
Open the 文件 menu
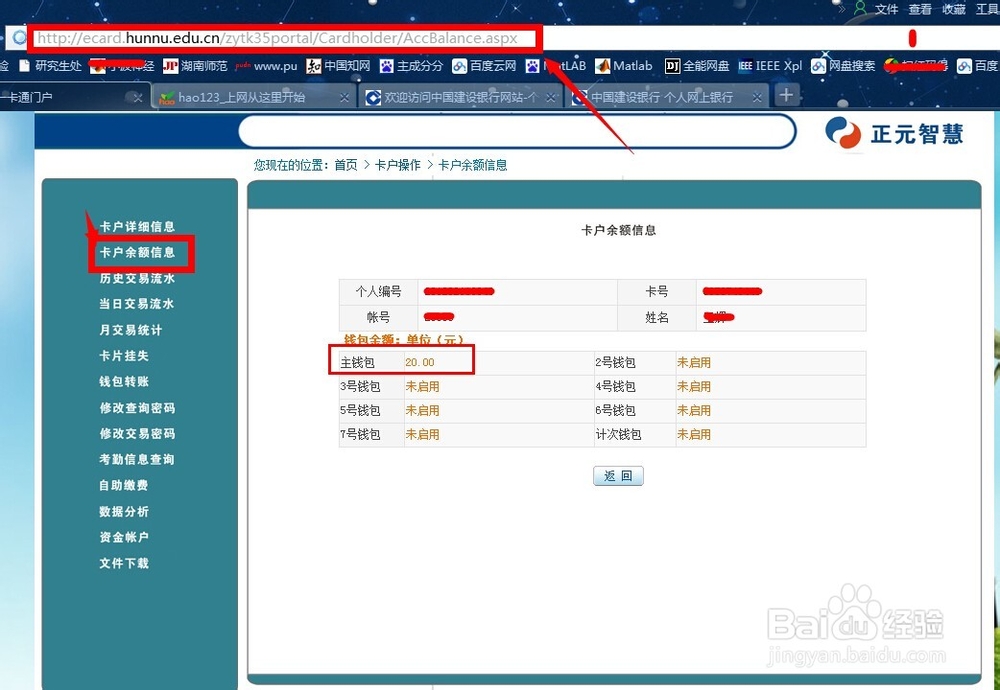[x=886, y=8]
